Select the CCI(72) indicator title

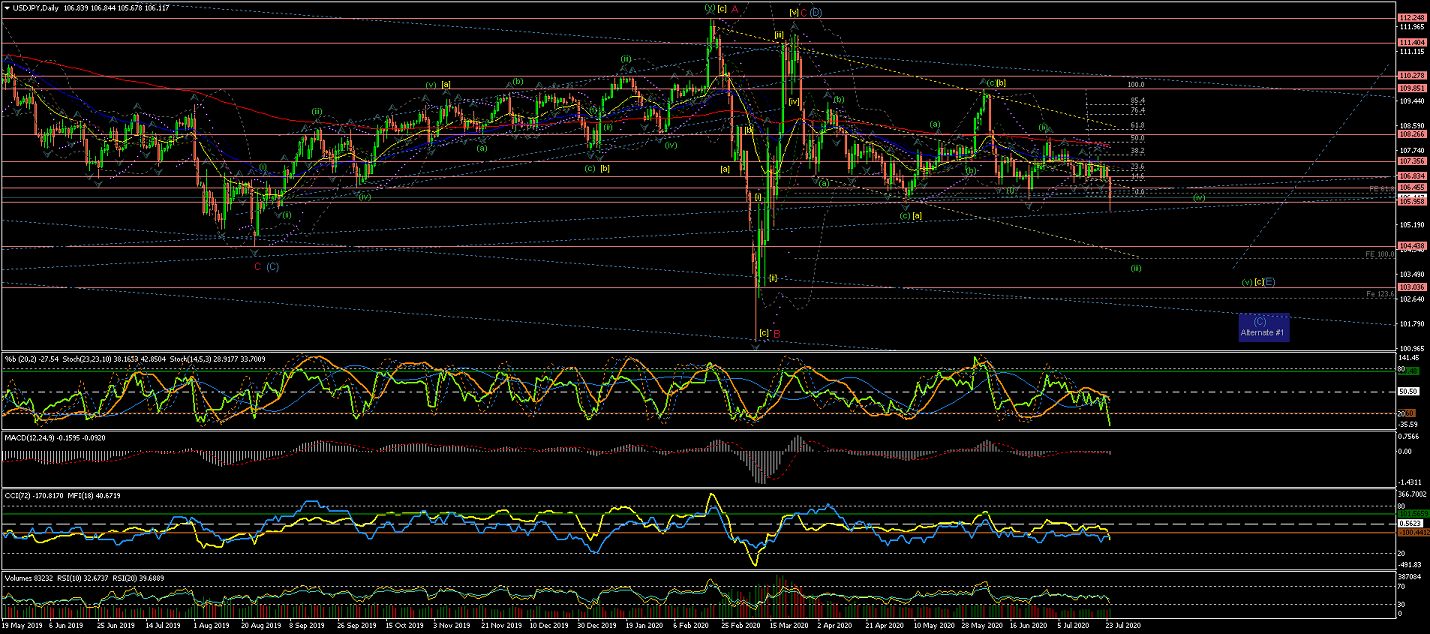click(22, 494)
